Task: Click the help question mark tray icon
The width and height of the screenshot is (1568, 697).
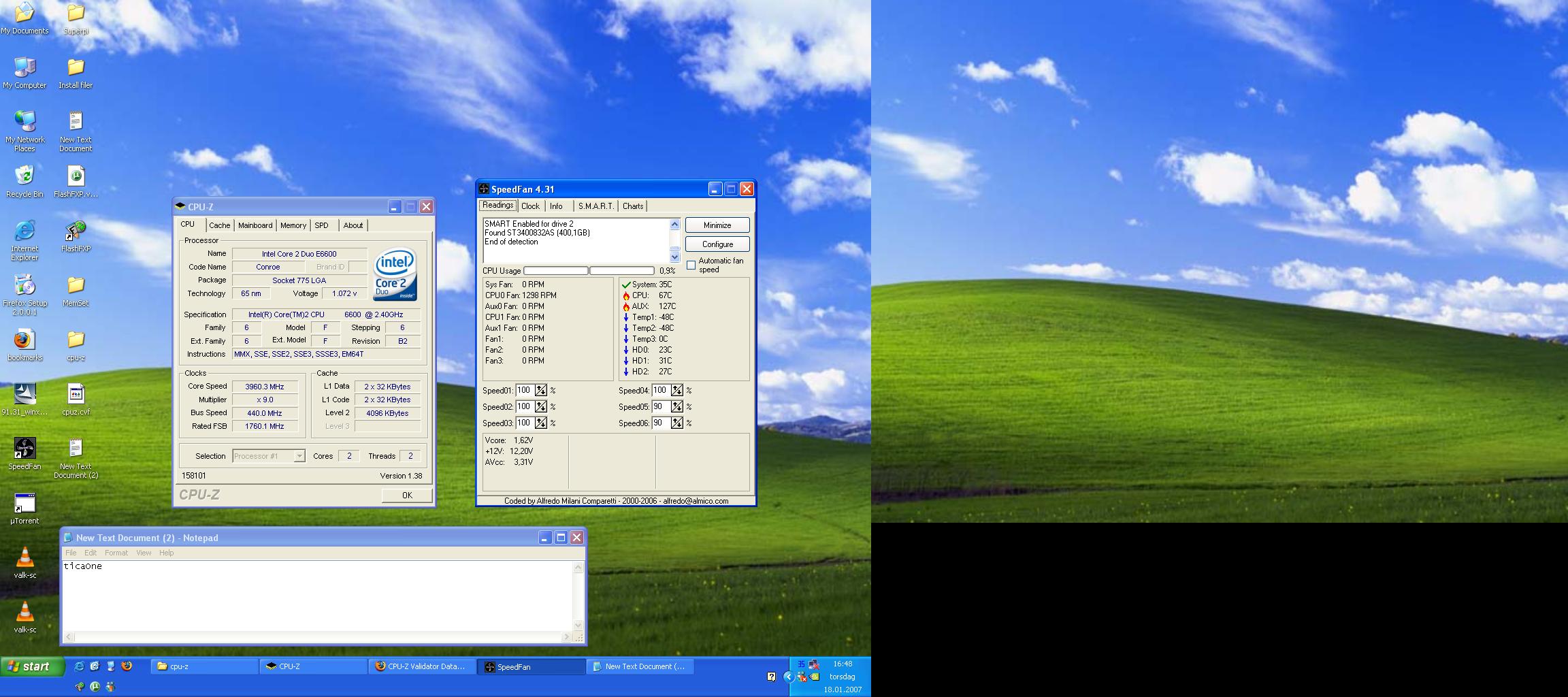Action: [770, 677]
